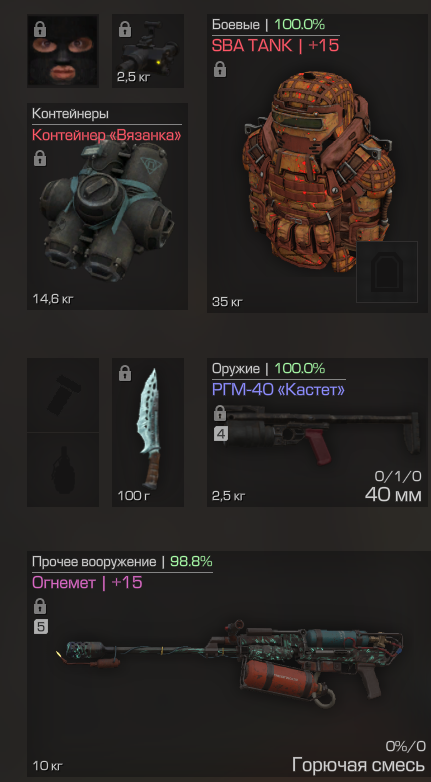Viewport: 431px width, 782px height.
Task: Open the Контейнер «Вязанка» name link
Action: pos(106,135)
